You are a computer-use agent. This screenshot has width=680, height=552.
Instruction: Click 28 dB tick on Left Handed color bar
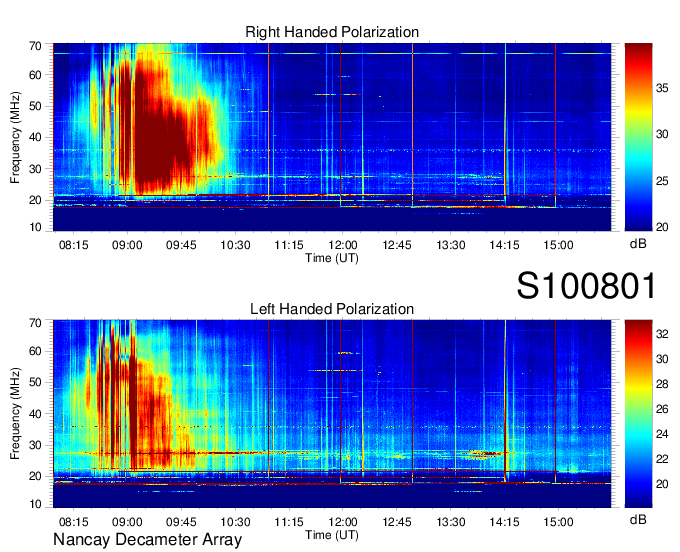coord(662,384)
